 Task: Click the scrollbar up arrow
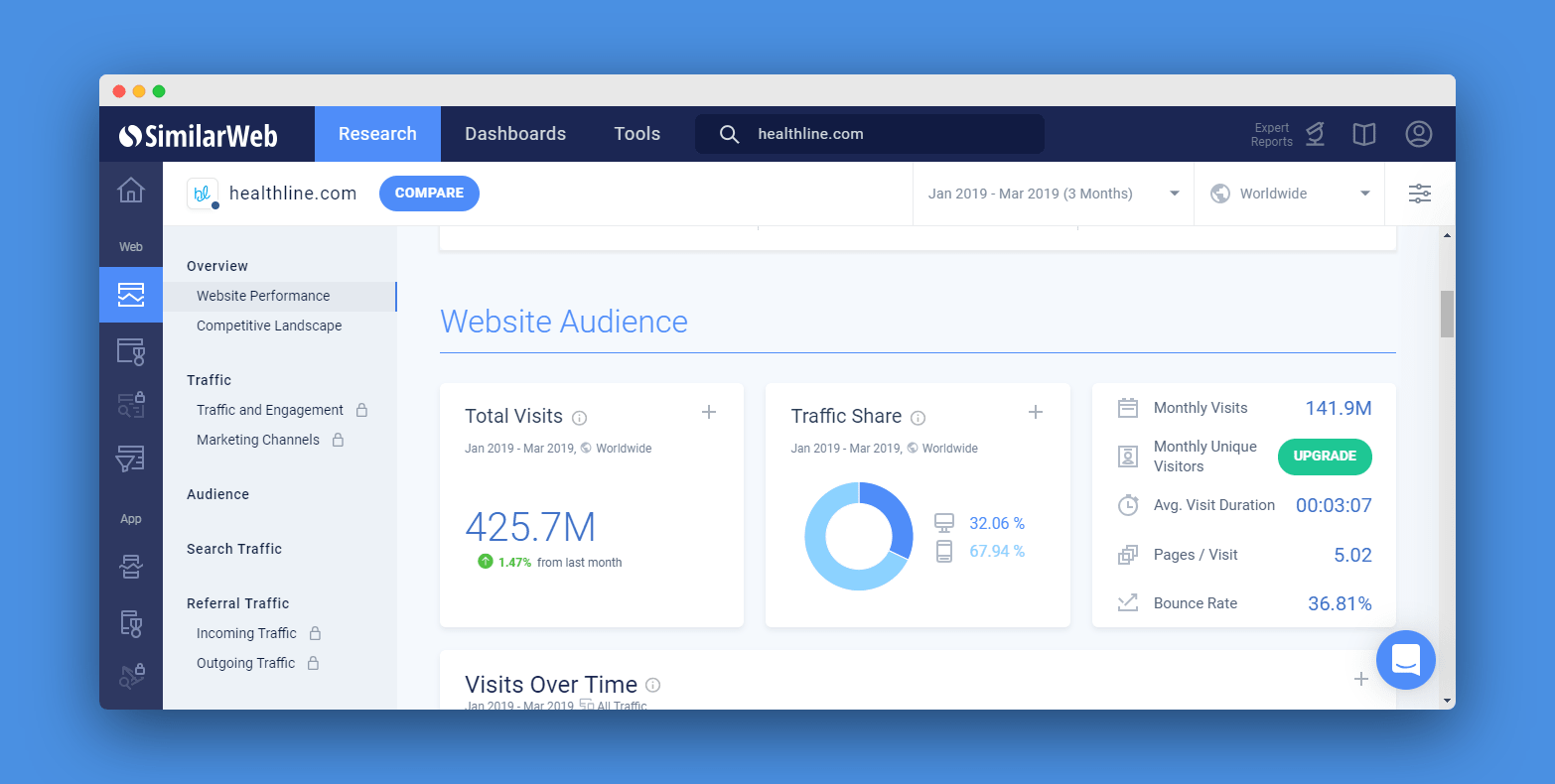1447,235
